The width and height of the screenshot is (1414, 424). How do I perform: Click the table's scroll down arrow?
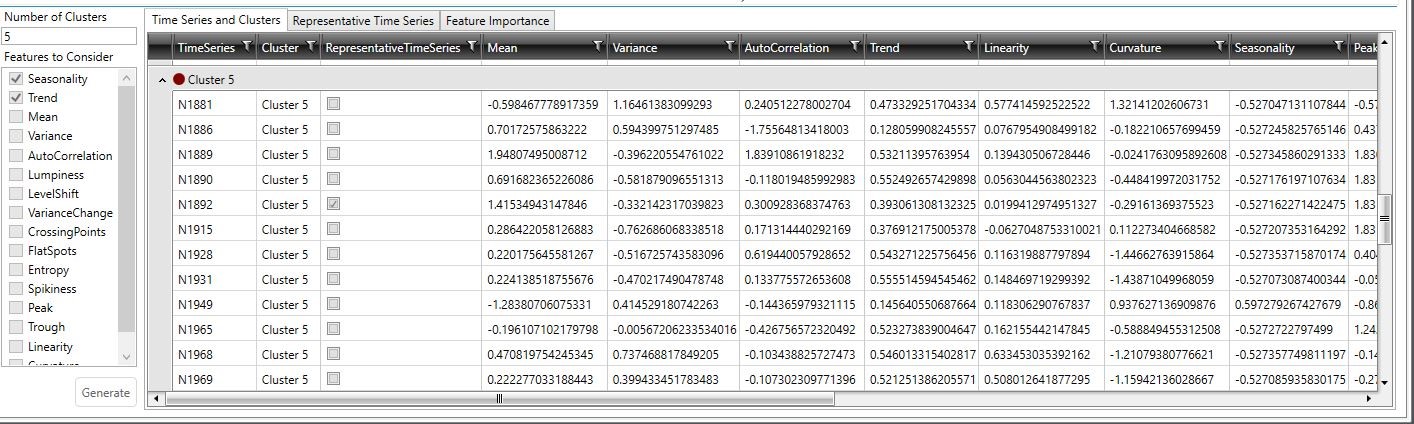[x=1385, y=381]
